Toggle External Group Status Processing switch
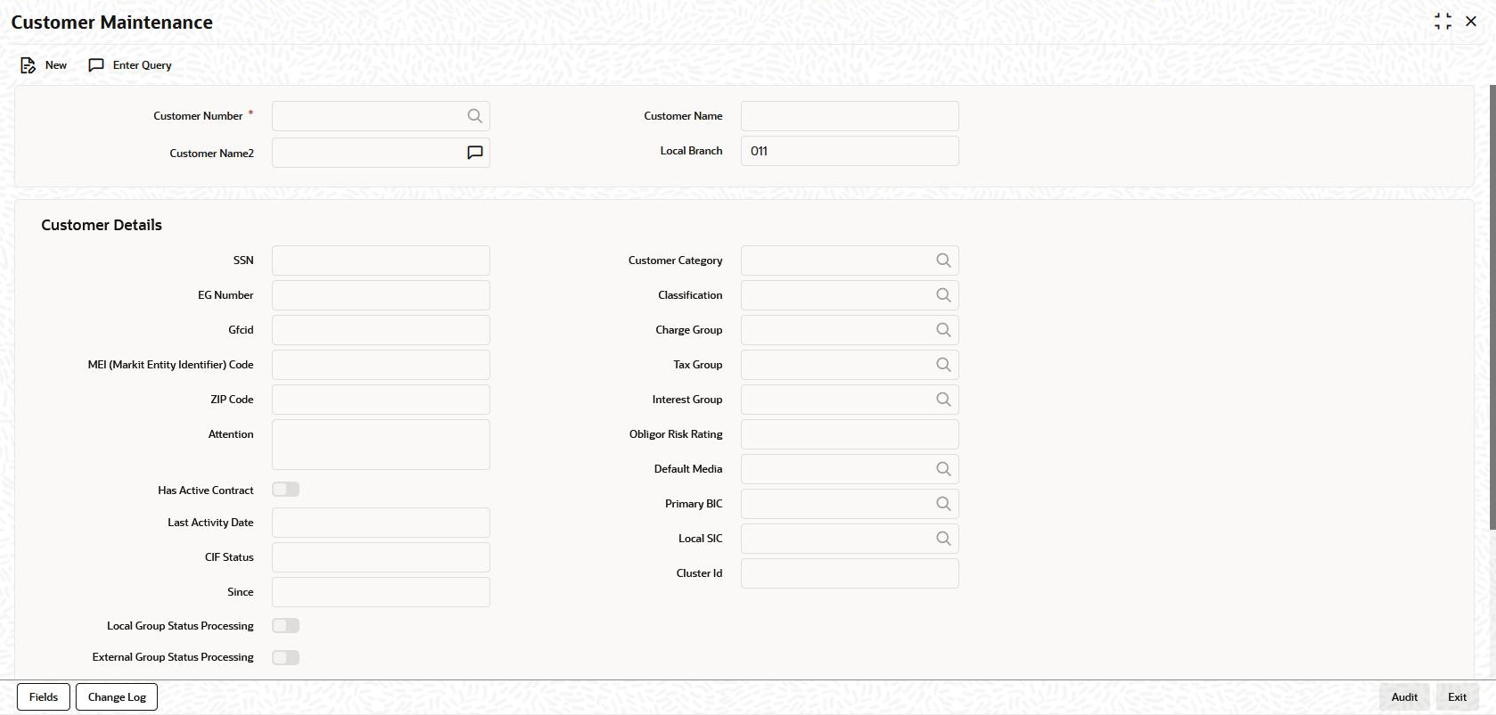 coord(286,657)
